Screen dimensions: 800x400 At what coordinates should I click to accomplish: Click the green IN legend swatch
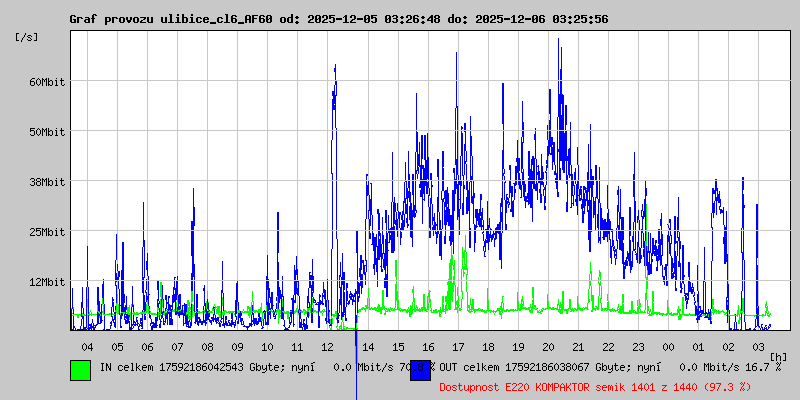pos(80,369)
